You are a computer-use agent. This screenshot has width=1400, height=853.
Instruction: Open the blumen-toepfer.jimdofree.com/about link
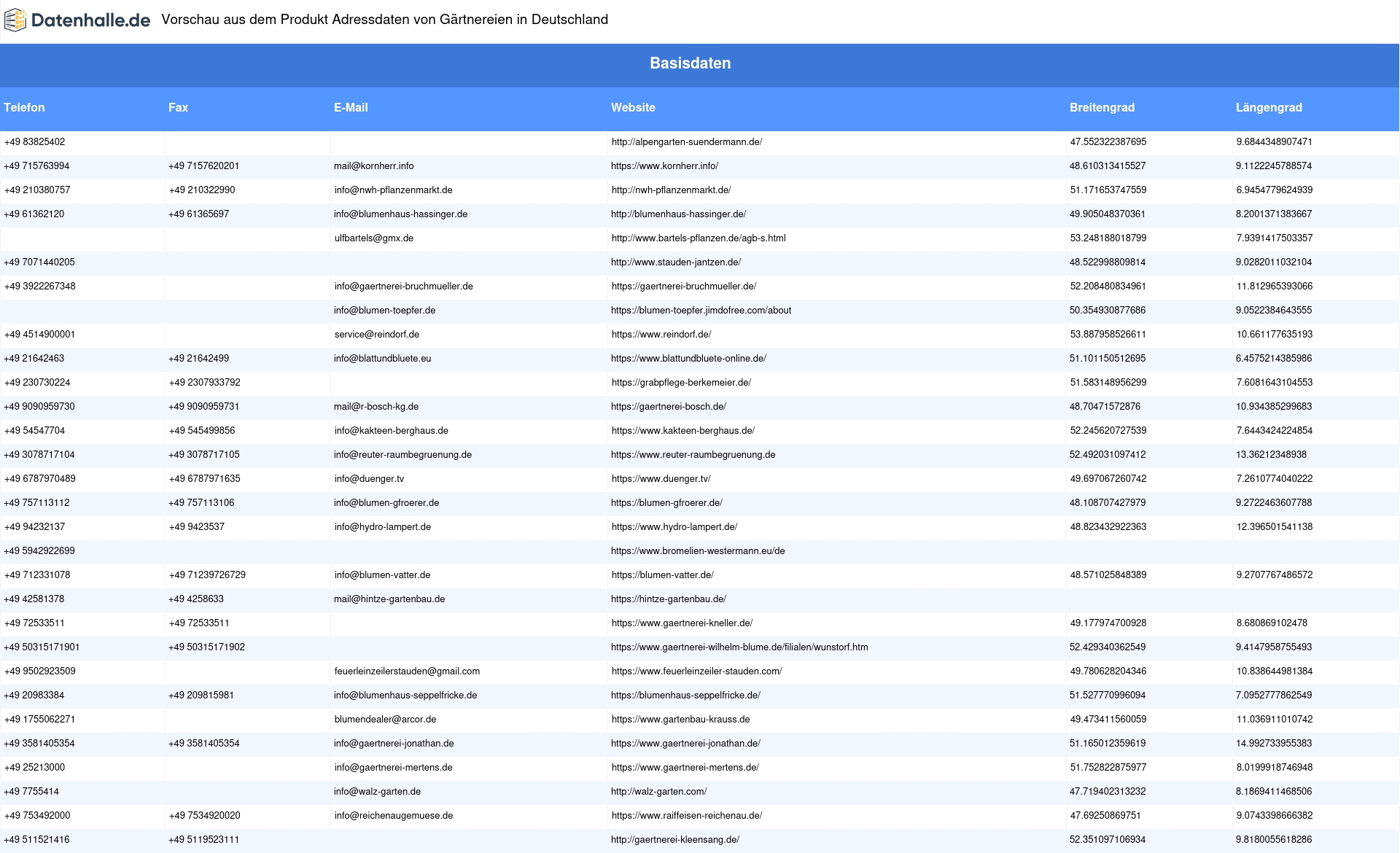(701, 311)
